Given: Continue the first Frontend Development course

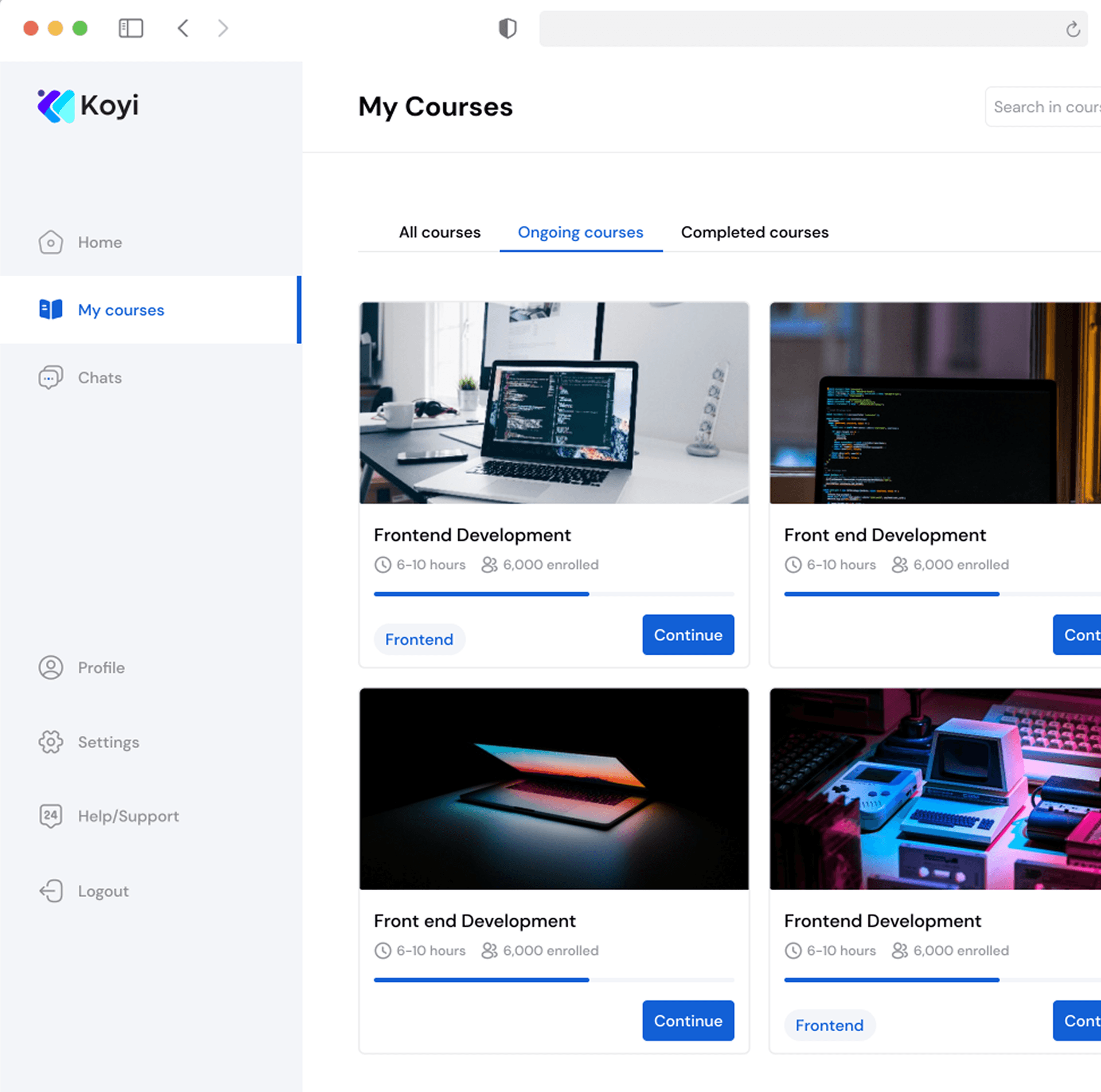Looking at the screenshot, I should [x=688, y=635].
